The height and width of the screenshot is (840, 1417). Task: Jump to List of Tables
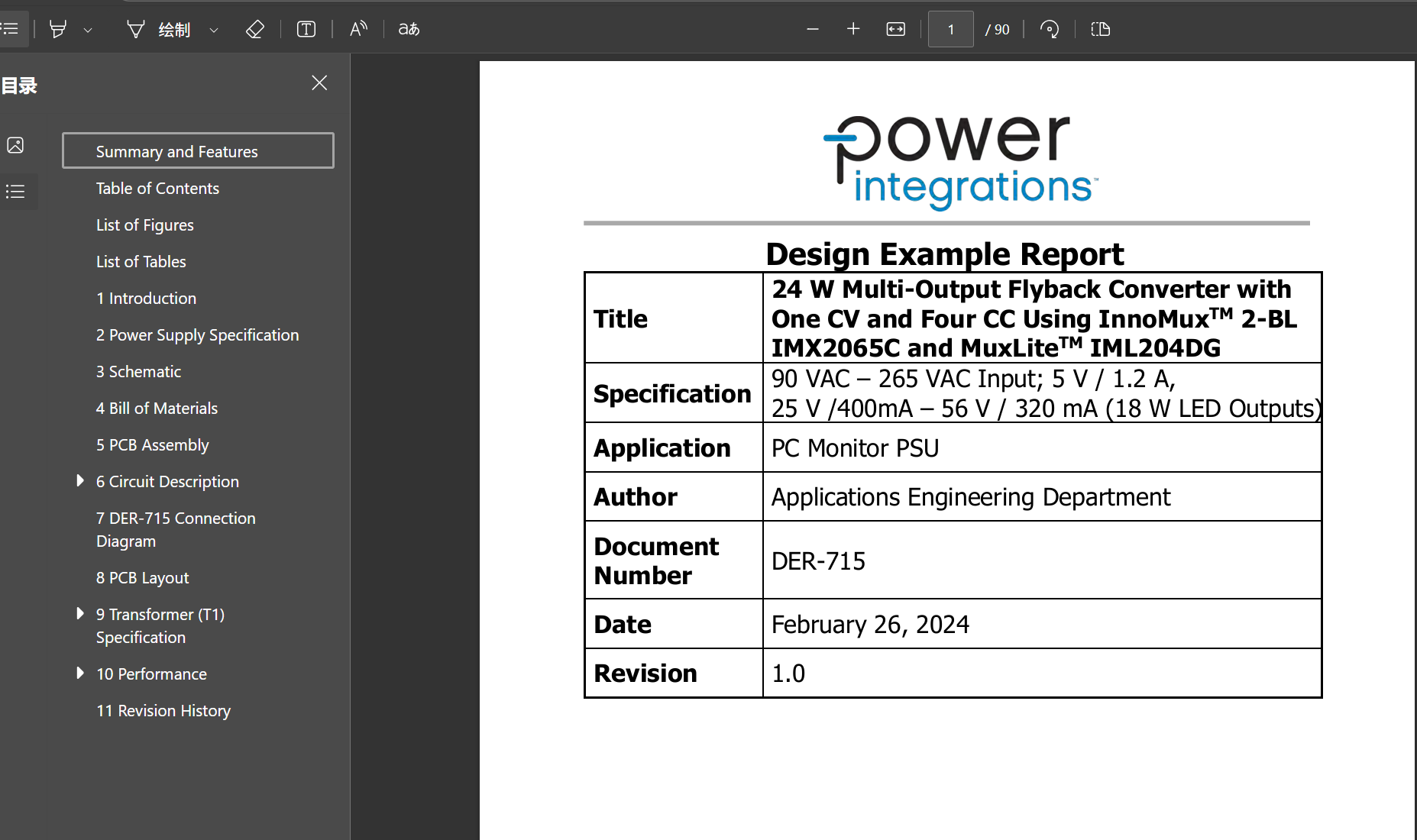pos(141,261)
